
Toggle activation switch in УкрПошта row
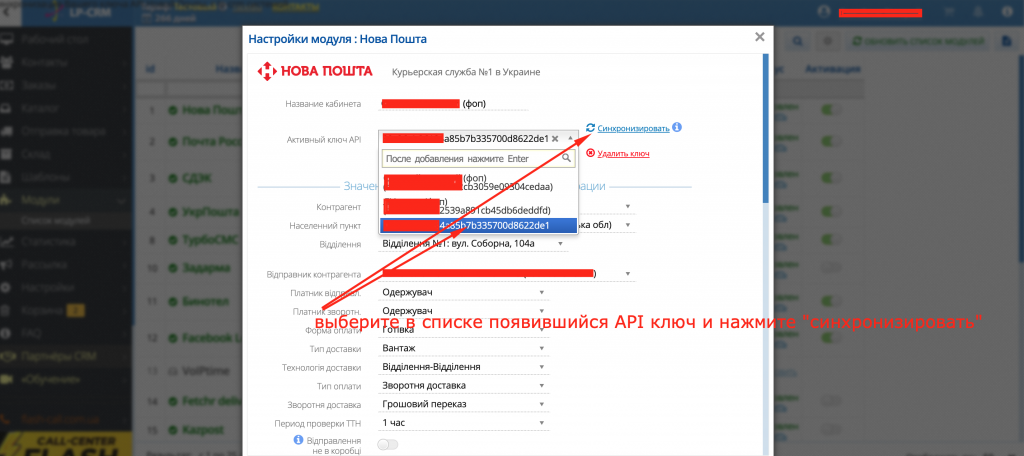coord(832,212)
